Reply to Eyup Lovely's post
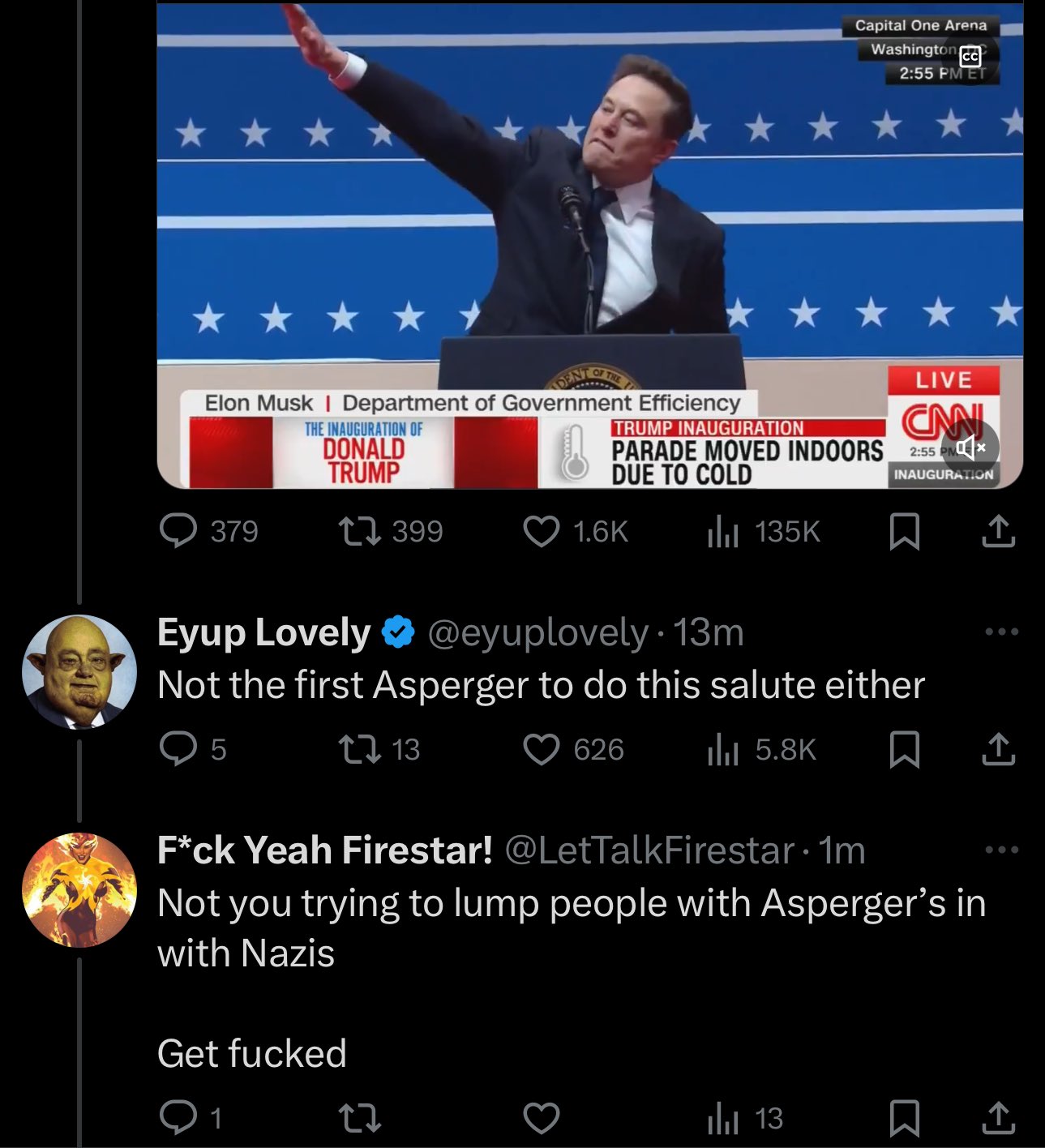Screen dimensions: 1045x1148 pos(178,749)
